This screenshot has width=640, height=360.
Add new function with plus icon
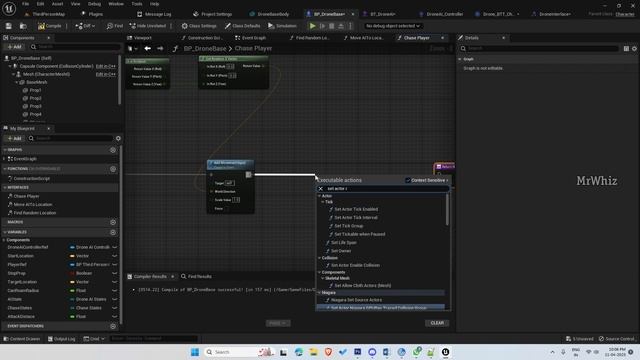click(113, 169)
